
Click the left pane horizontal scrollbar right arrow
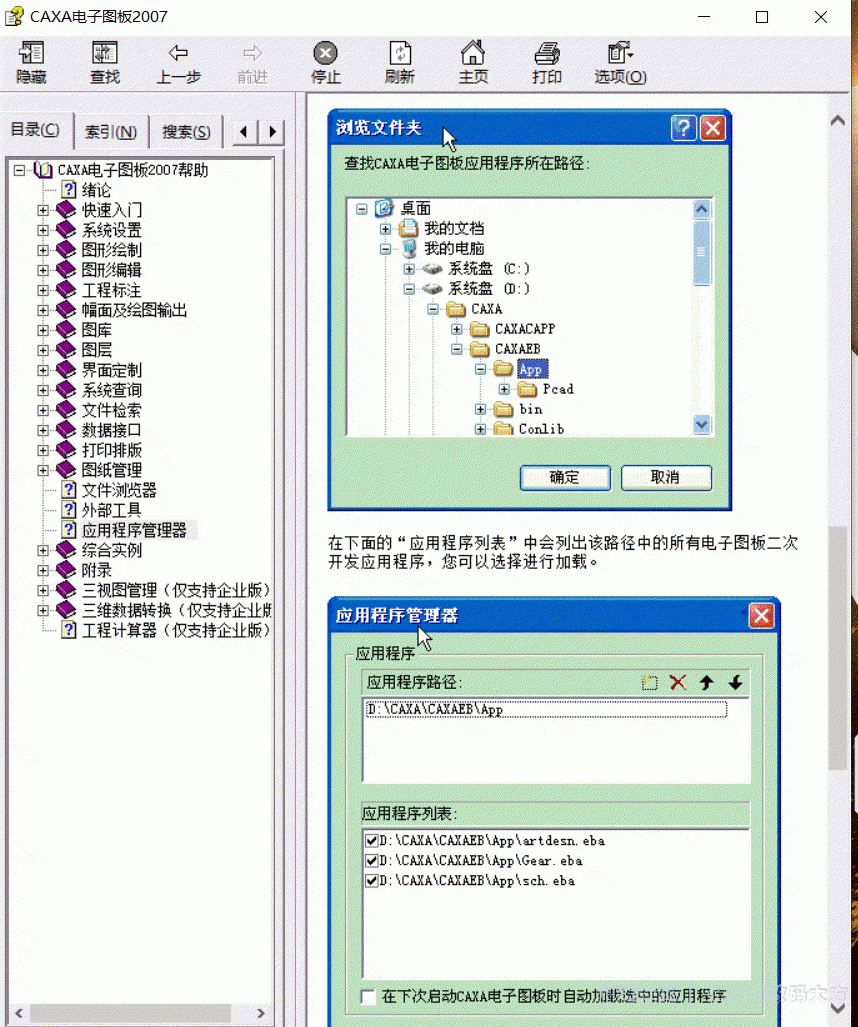(x=261, y=1013)
